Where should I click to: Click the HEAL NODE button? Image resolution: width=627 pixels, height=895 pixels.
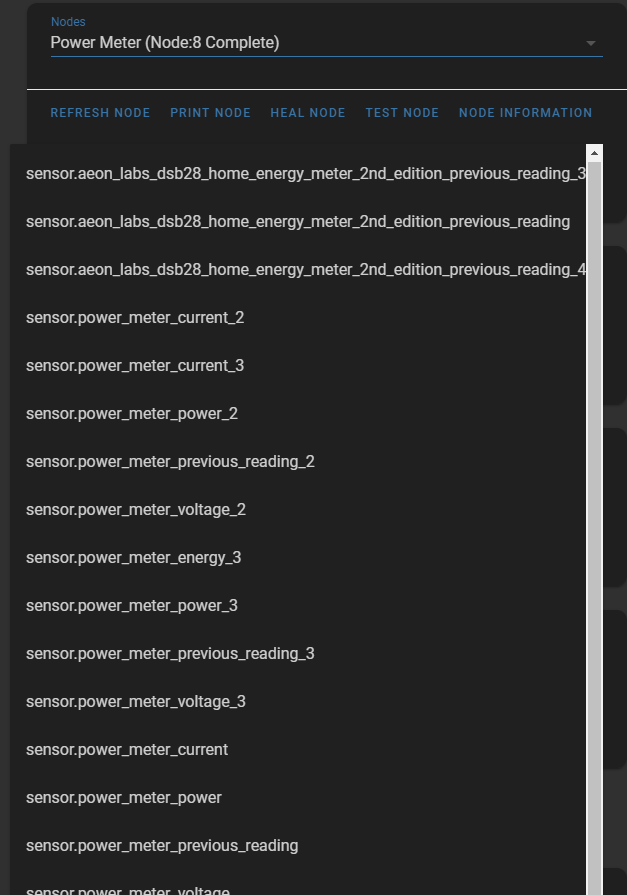click(x=308, y=113)
